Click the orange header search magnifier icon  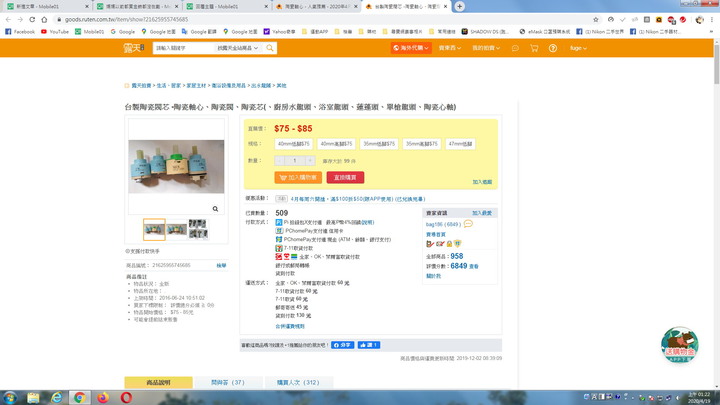click(x=270, y=48)
